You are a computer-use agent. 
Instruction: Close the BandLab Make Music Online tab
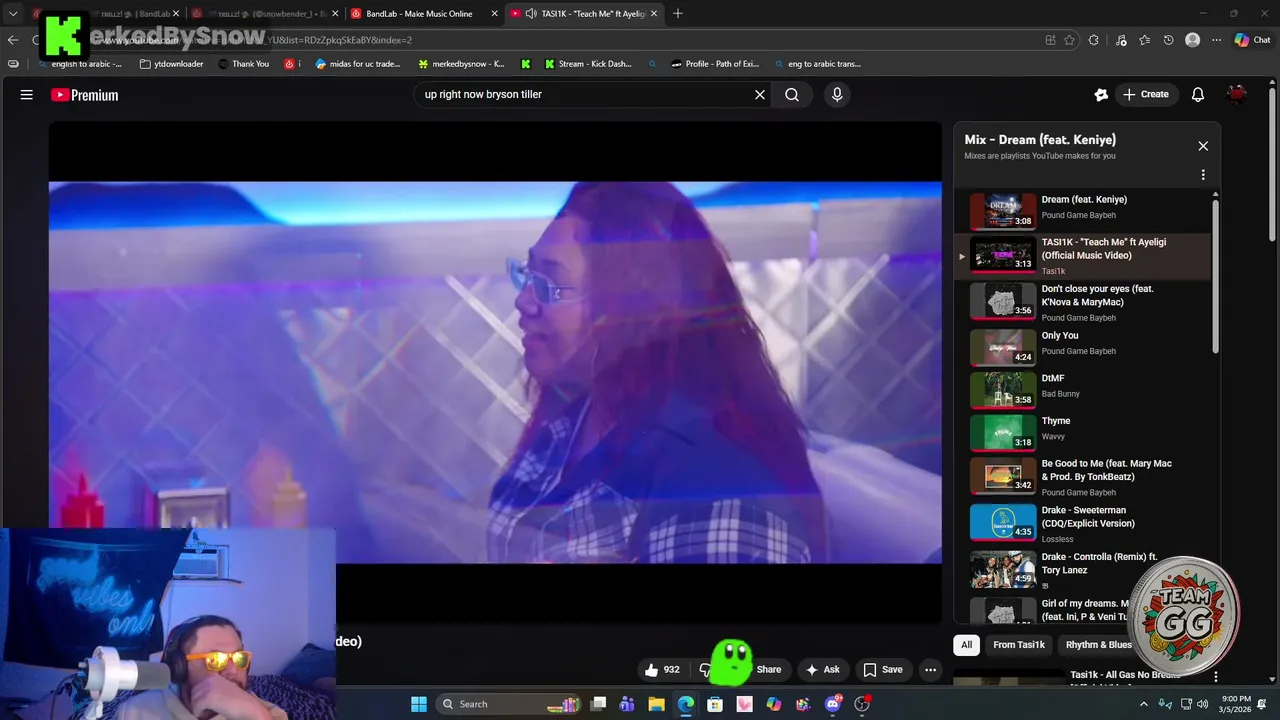click(494, 14)
